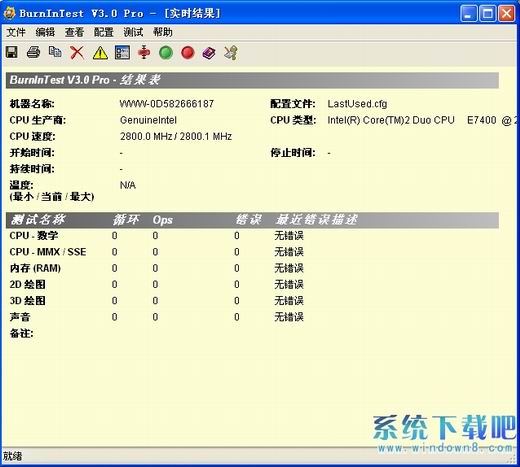Maximize the BurnInTest window

pyautogui.click(x=487, y=14)
